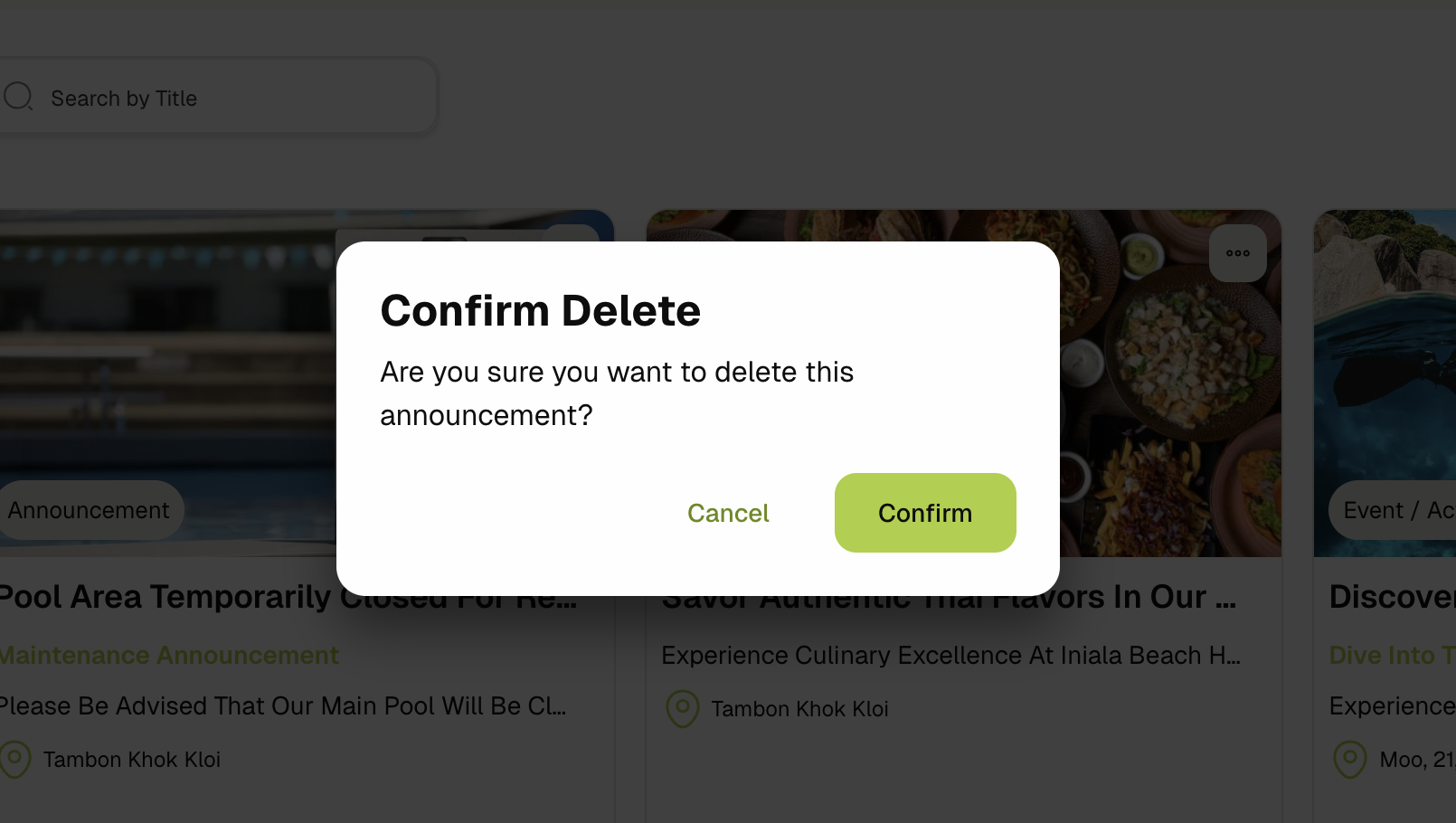Click the location pin icon under Savor Authentic card

(x=682, y=709)
